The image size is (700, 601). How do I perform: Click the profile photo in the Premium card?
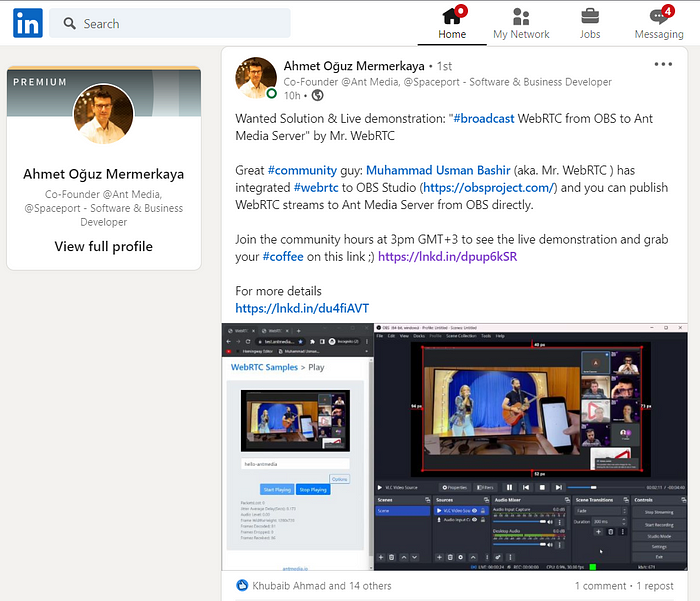pyautogui.click(x=103, y=114)
